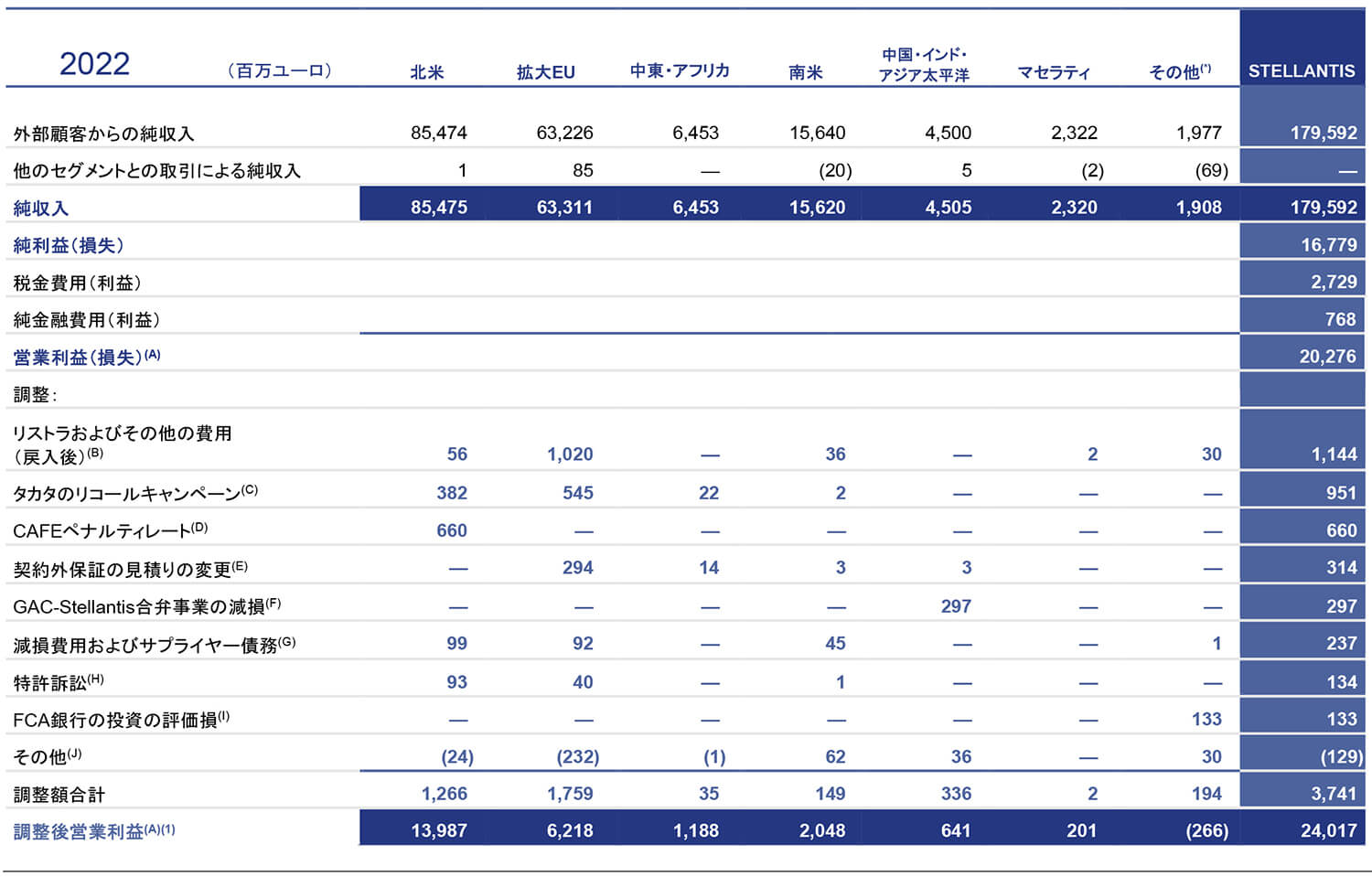
Task: Click the FCA bank value in その他 column
Action: (x=1206, y=719)
